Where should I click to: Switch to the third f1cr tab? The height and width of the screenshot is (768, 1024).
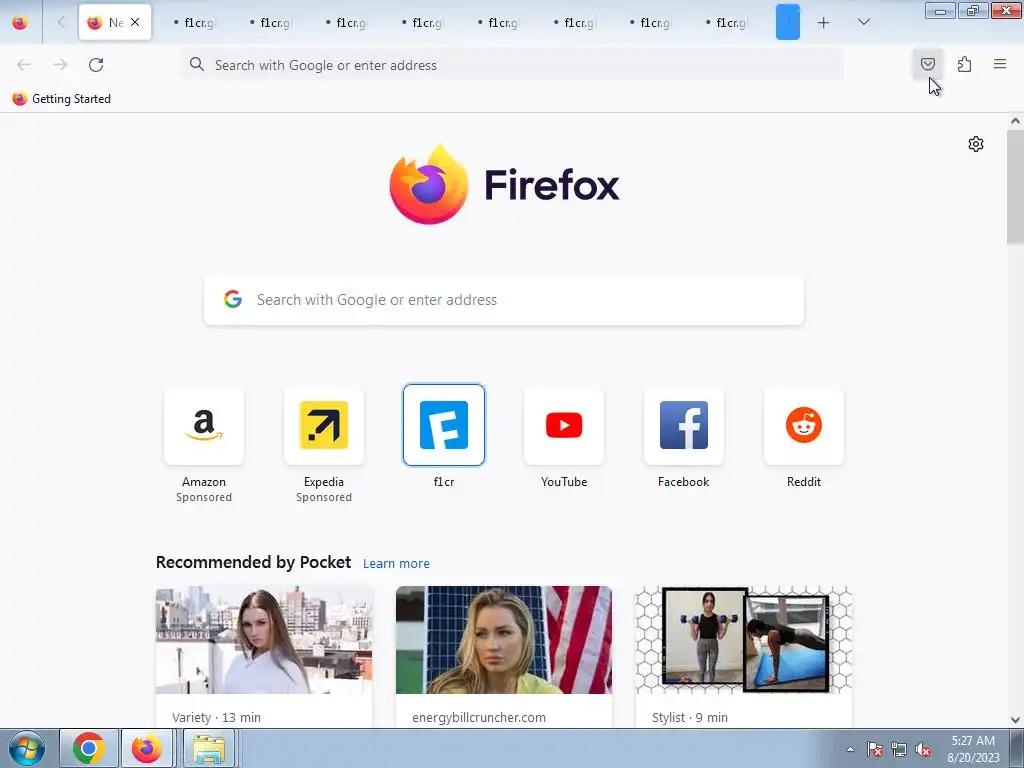[x=346, y=23]
